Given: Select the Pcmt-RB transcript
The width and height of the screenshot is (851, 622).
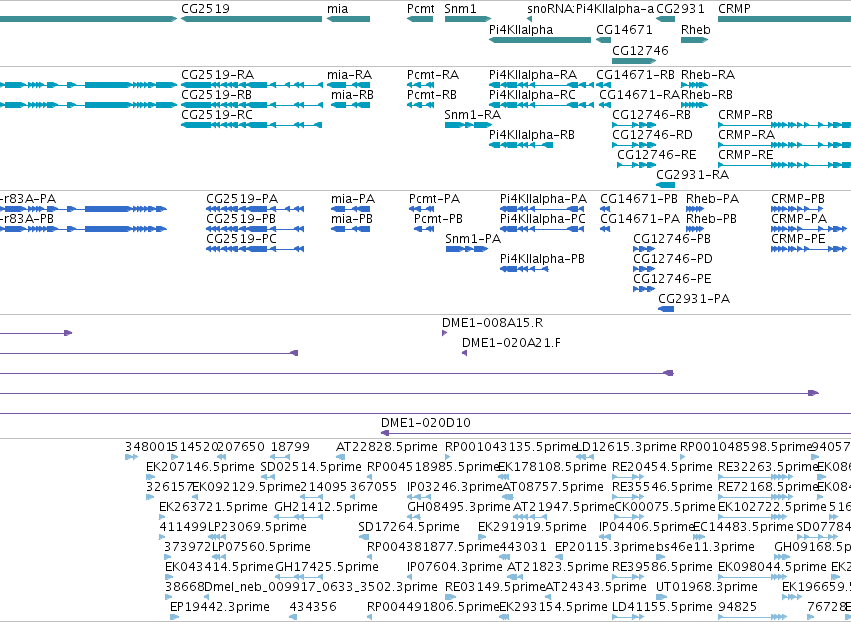Looking at the screenshot, I should [420, 105].
